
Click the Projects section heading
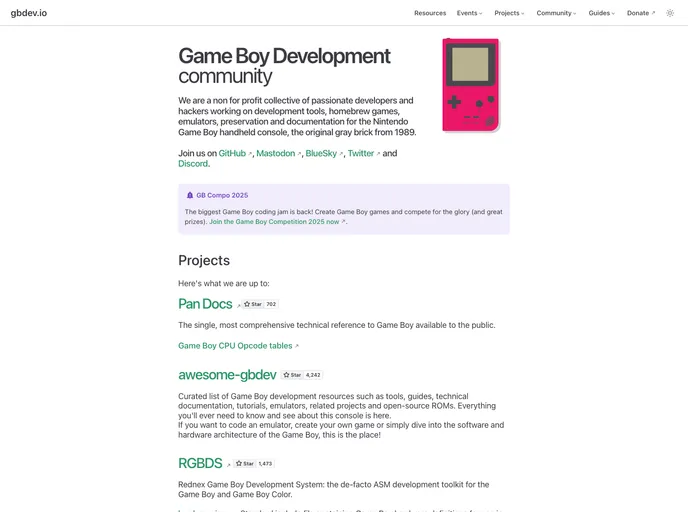[204, 261]
